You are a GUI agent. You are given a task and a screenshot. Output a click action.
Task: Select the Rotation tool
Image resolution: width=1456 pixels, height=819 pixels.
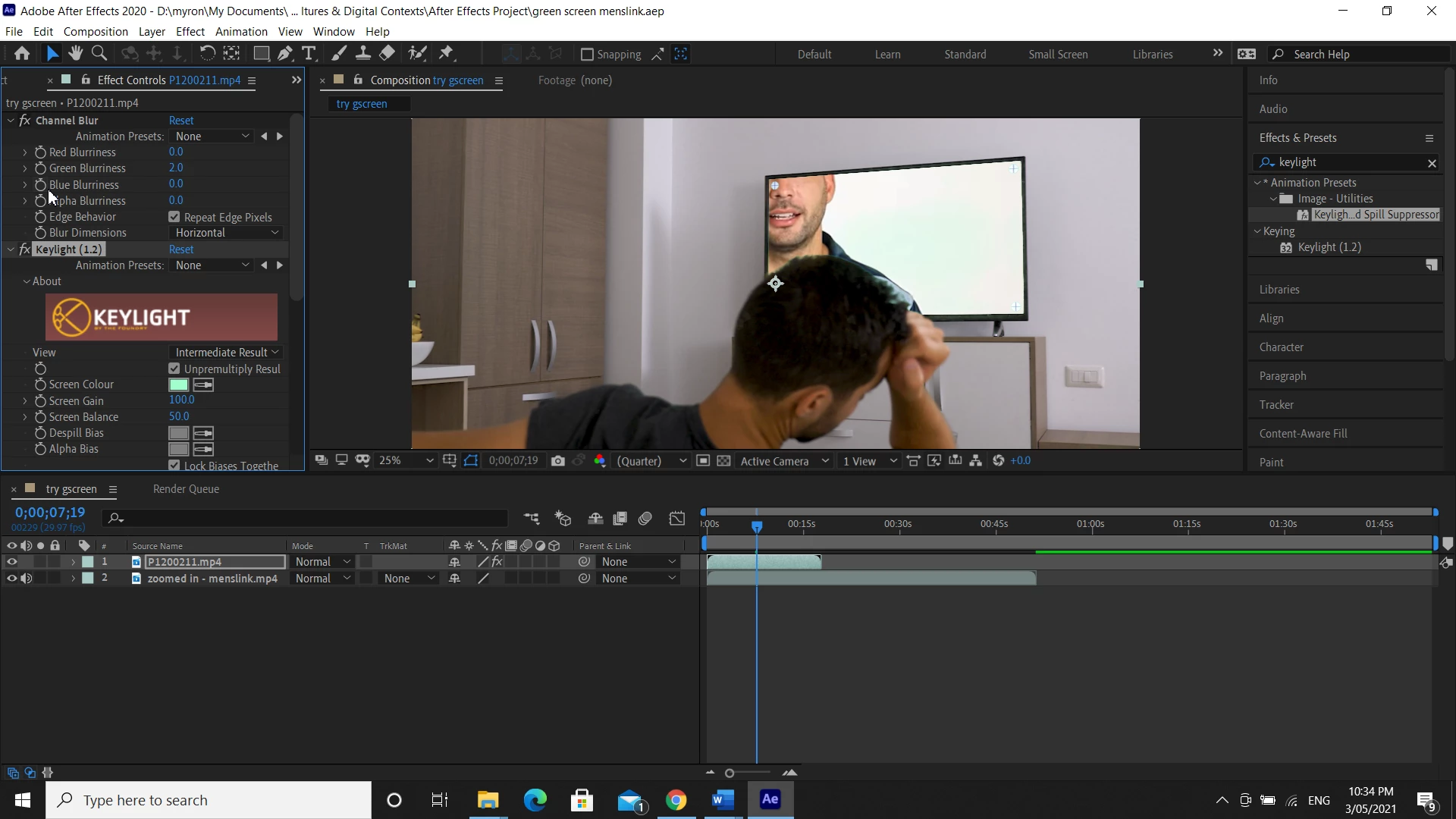coord(206,53)
